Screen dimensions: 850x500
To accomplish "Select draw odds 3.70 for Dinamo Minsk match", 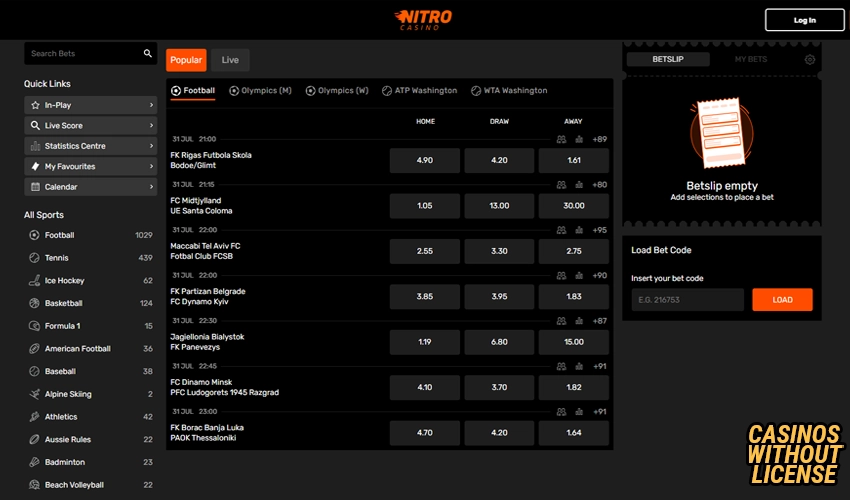I will coord(499,387).
